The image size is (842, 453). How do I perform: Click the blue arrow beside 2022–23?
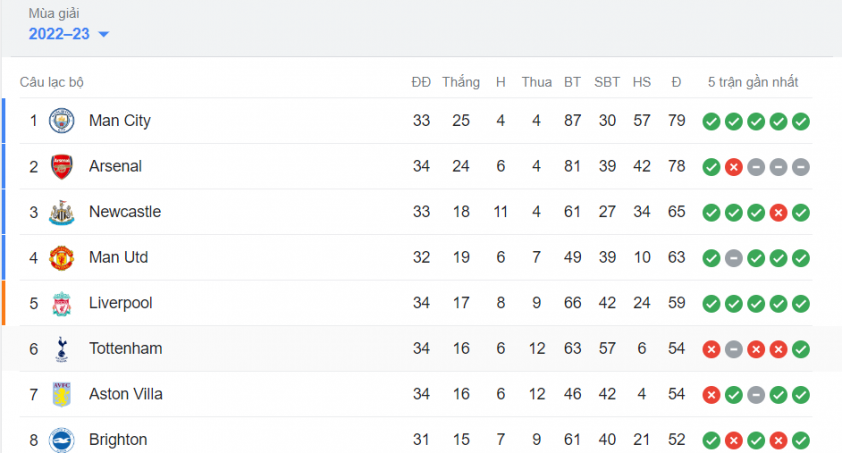[104, 34]
